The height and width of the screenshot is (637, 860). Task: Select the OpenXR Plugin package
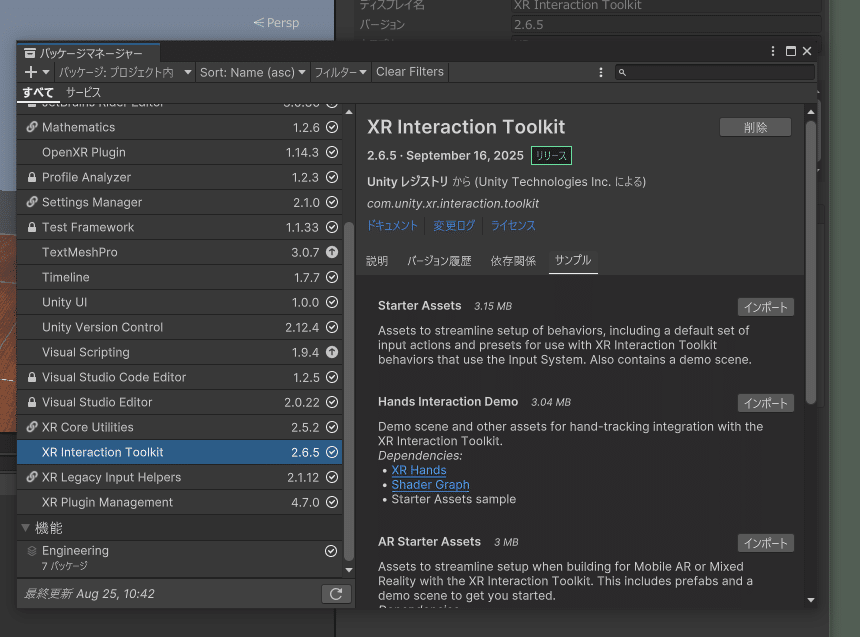(179, 153)
